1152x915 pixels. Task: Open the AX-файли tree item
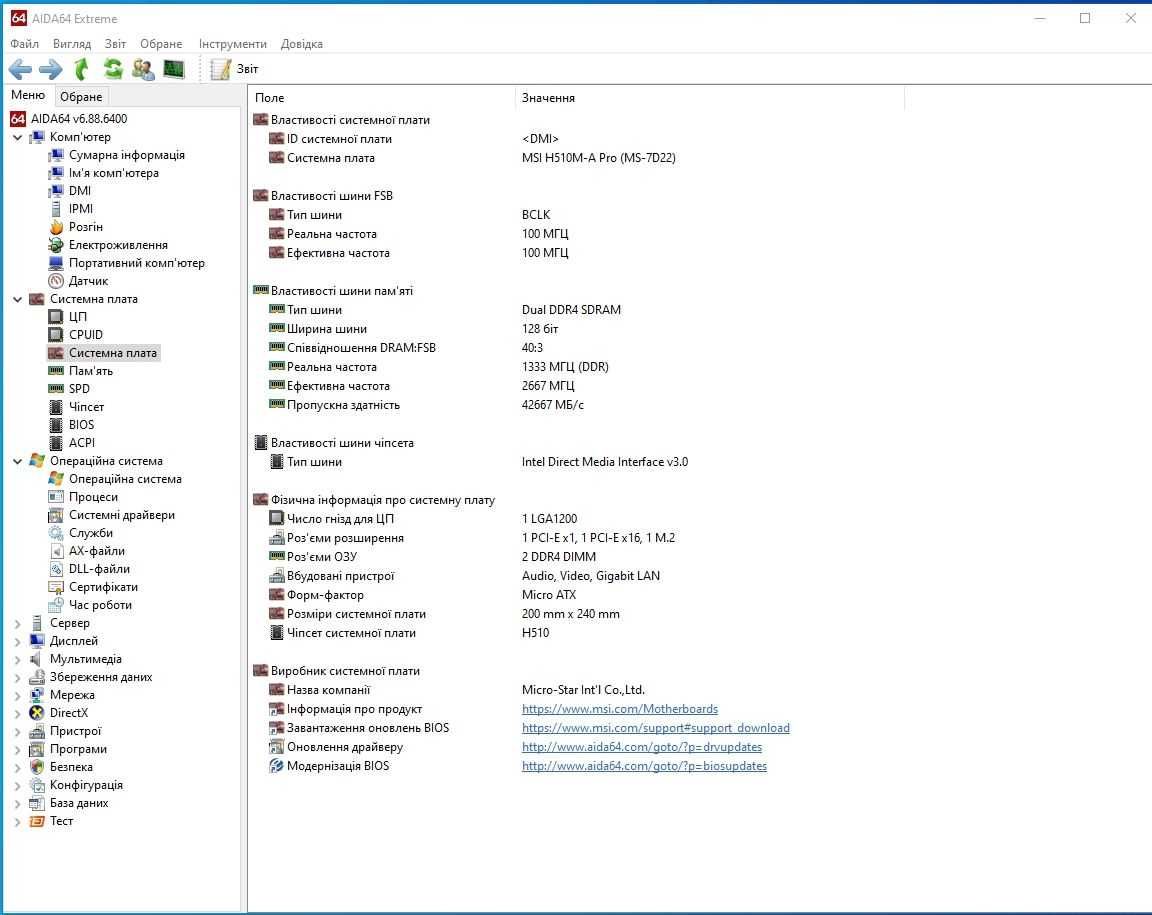point(97,551)
